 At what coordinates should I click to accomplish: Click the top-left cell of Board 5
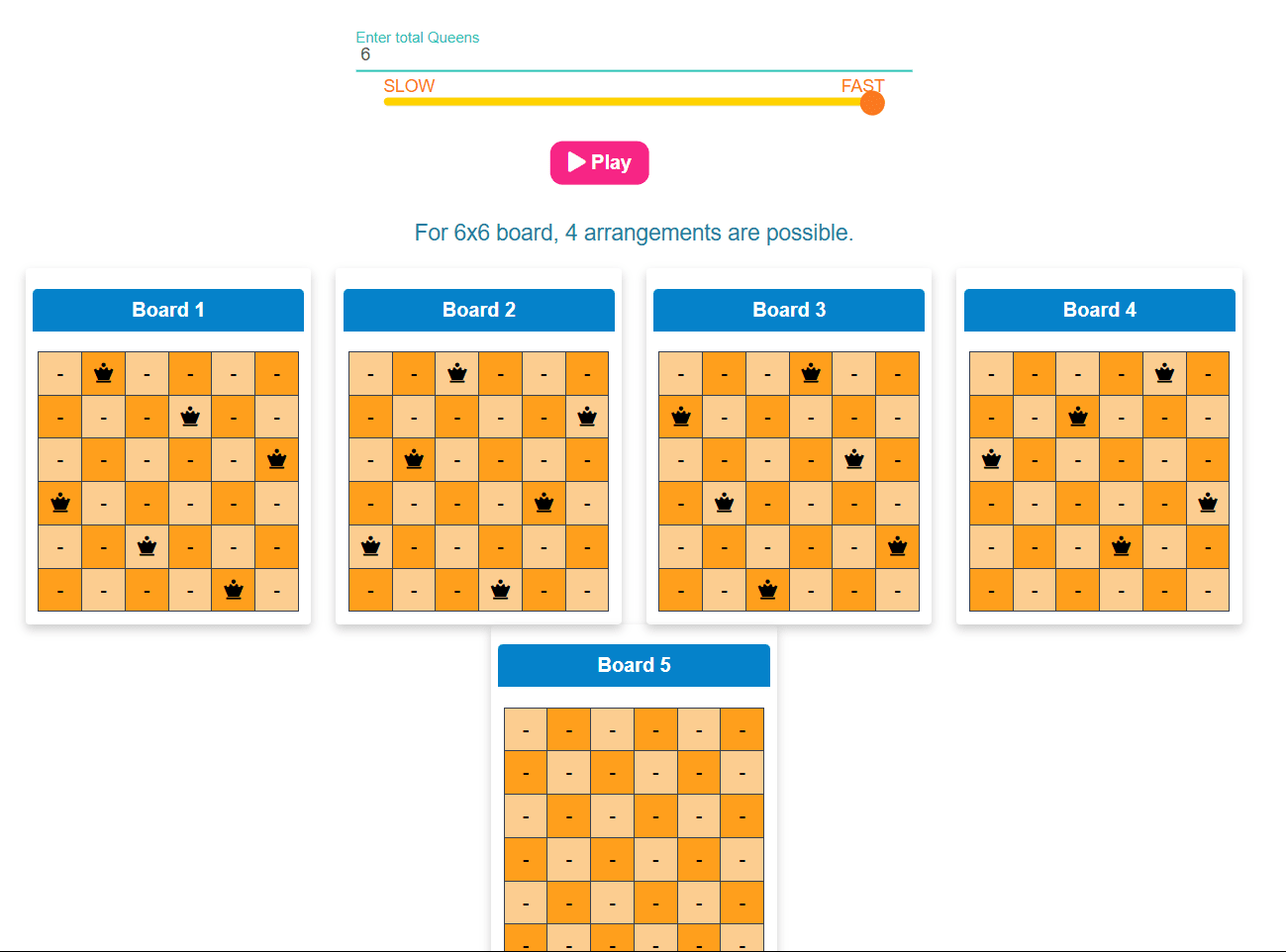click(x=526, y=730)
